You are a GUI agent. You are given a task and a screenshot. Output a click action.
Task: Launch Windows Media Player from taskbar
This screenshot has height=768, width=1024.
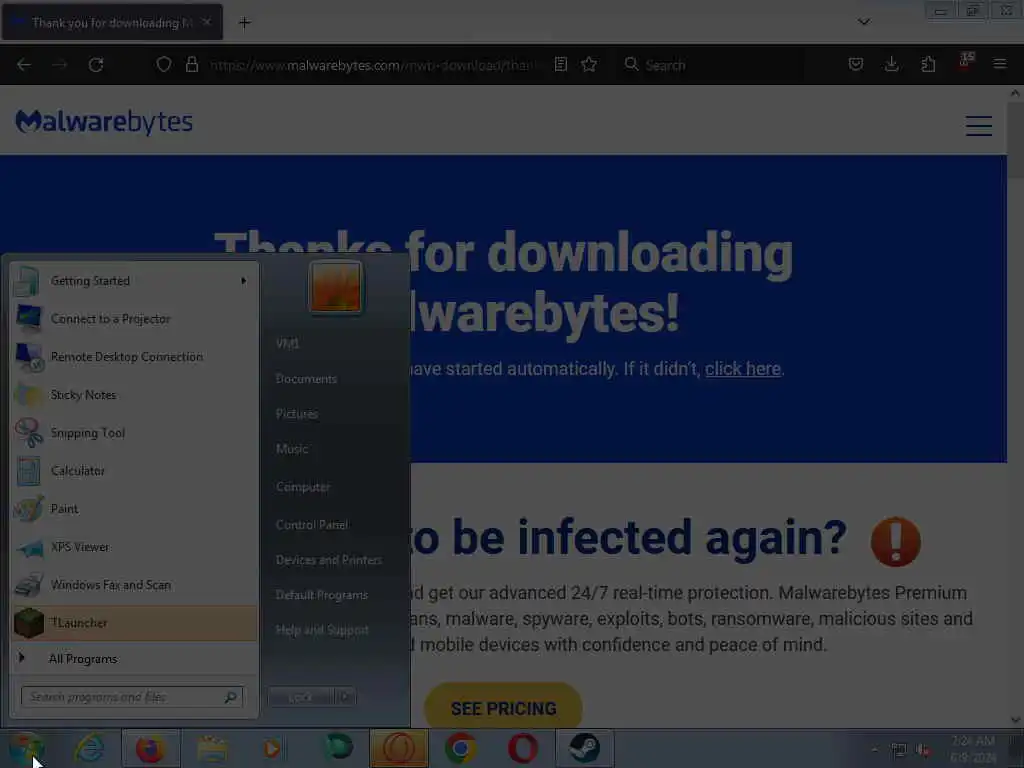(x=272, y=748)
